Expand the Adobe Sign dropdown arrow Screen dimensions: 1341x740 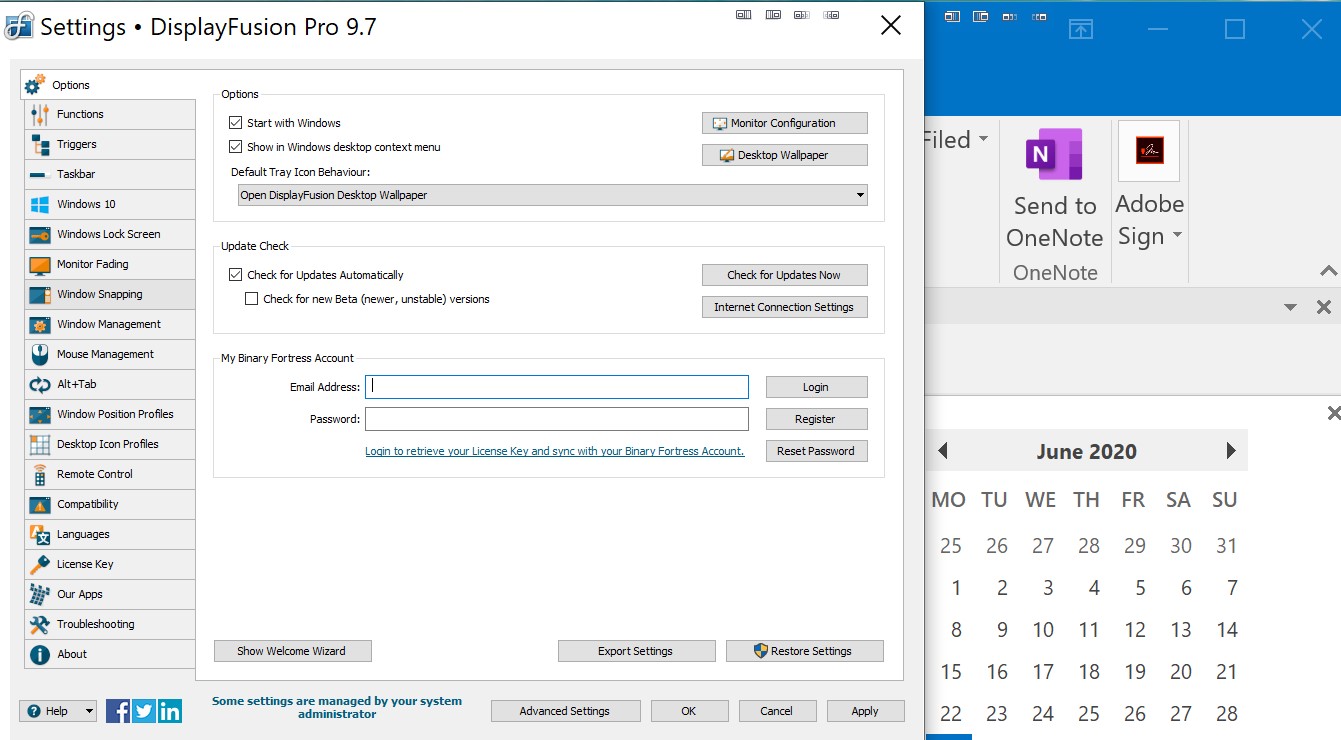point(1177,236)
